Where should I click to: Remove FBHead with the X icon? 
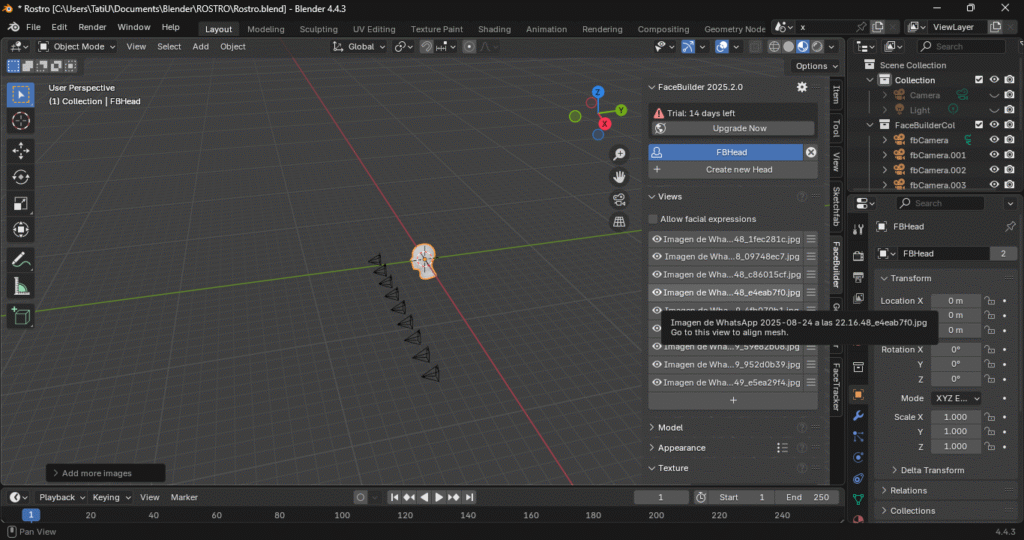811,152
